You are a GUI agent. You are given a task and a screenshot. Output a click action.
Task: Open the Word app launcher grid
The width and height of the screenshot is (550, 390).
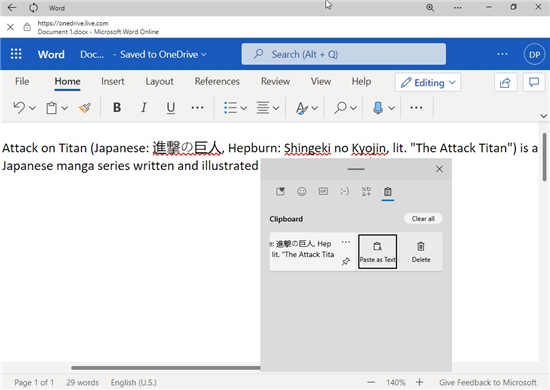tap(16, 54)
